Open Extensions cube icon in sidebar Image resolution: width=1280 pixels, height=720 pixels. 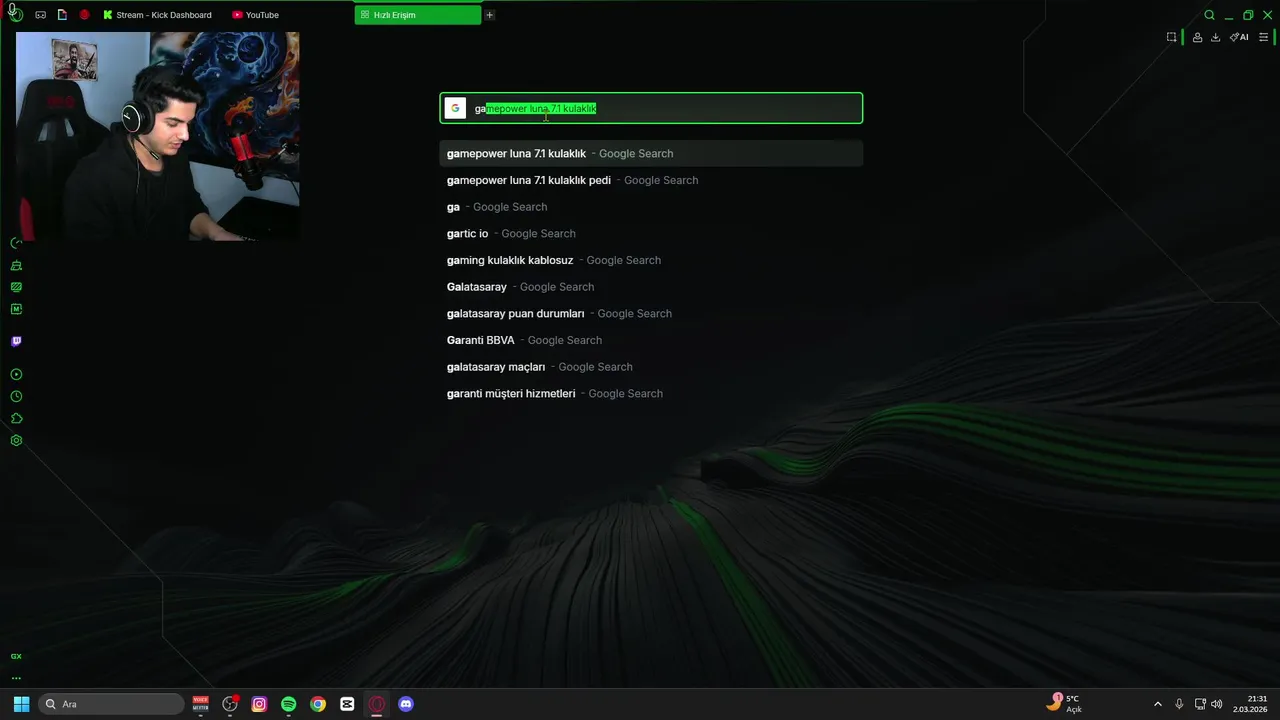pos(16,418)
